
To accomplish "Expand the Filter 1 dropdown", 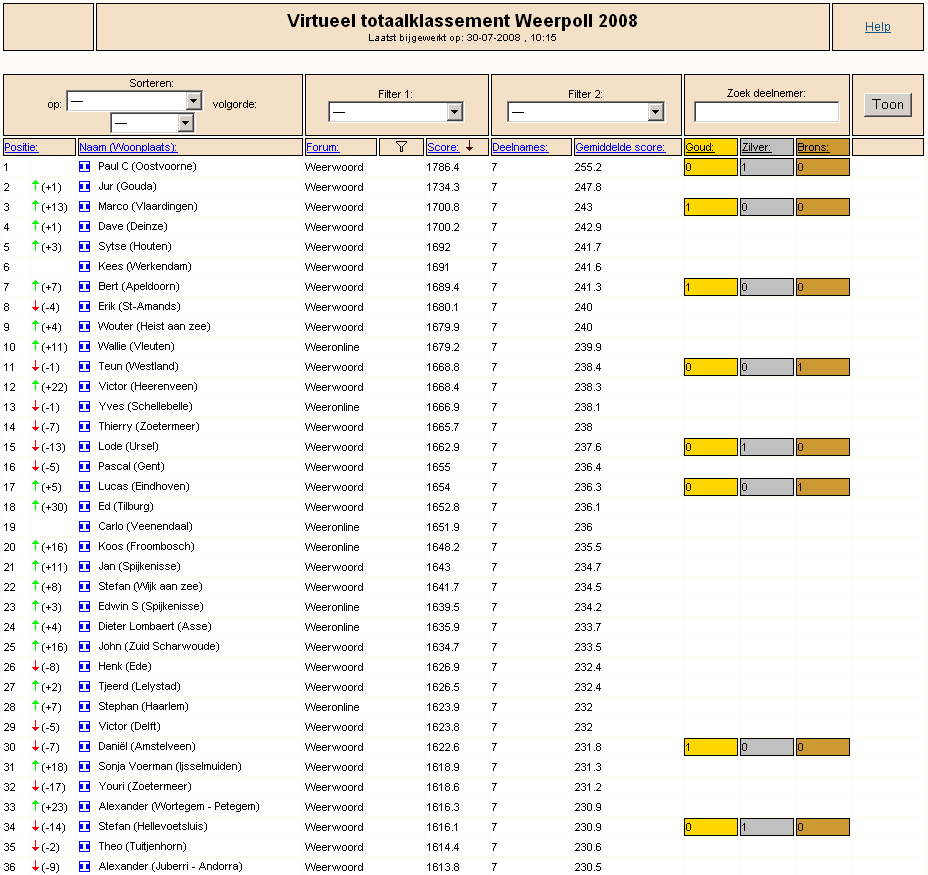I will click(396, 111).
